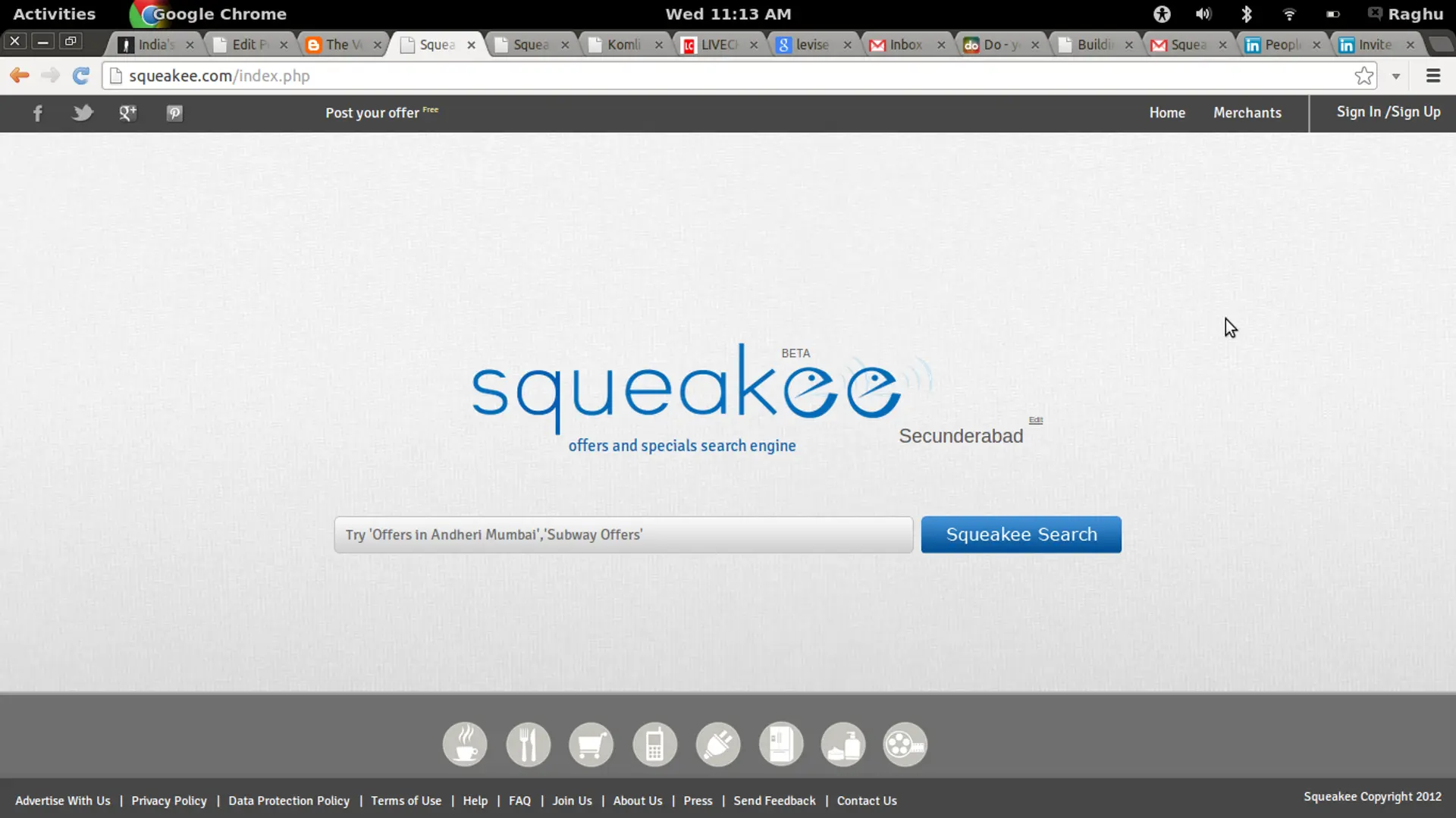
Task: Click the Wed 11:13 AM clock
Action: coord(728,14)
